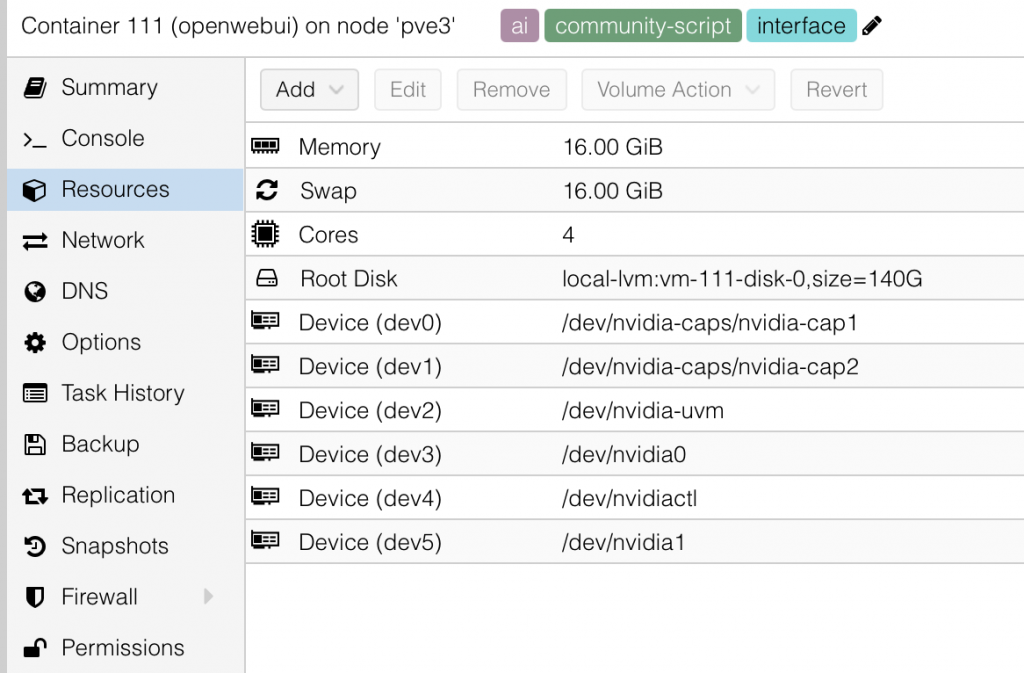
Task: Open the Volume Action dropdown
Action: click(677, 90)
